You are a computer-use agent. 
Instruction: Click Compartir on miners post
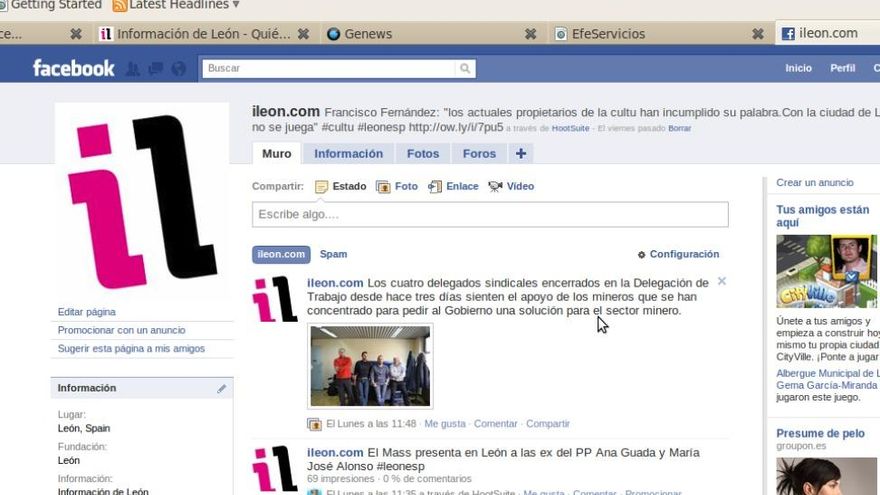coord(548,424)
